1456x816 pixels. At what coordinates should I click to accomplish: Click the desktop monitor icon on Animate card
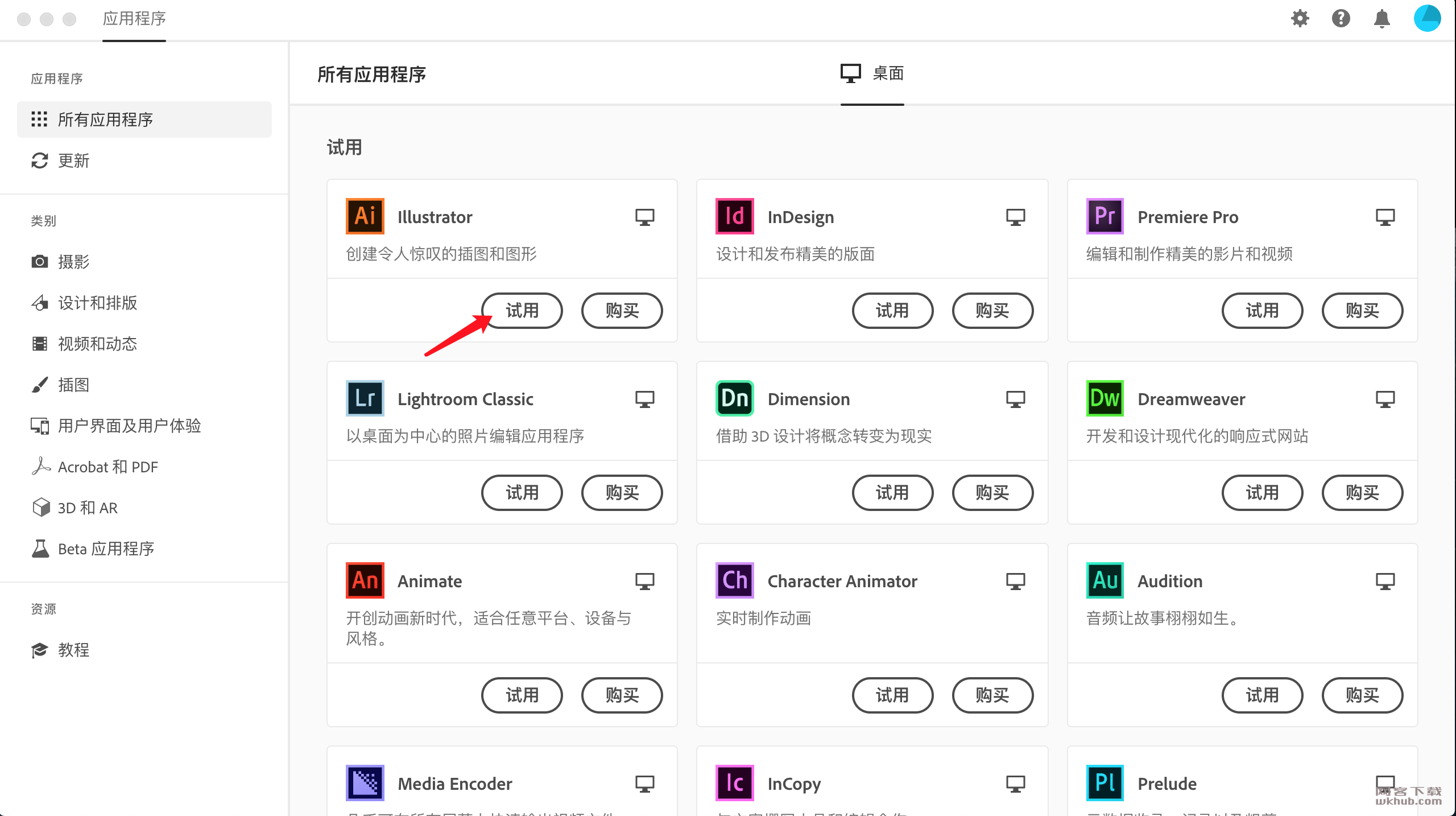pyautogui.click(x=644, y=582)
